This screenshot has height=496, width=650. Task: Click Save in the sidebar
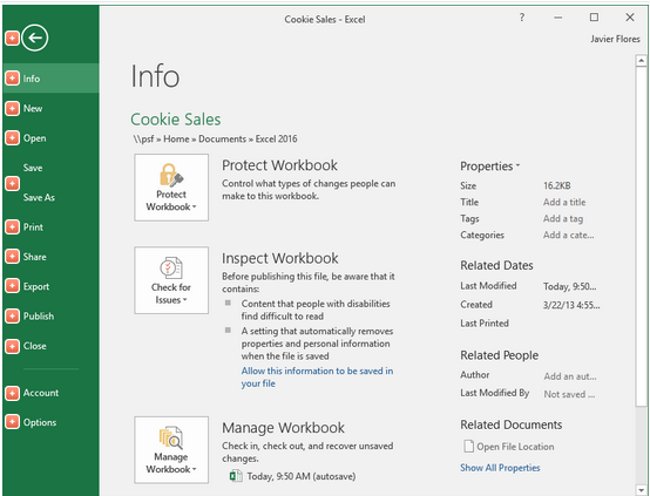coord(33,168)
